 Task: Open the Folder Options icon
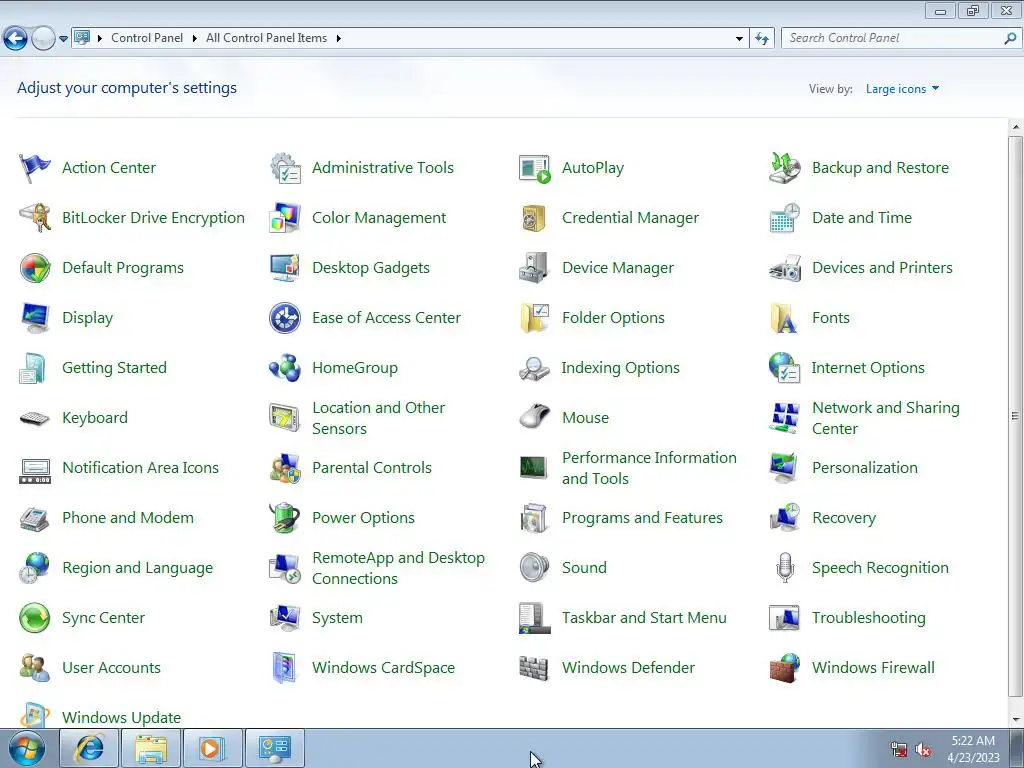[535, 318]
